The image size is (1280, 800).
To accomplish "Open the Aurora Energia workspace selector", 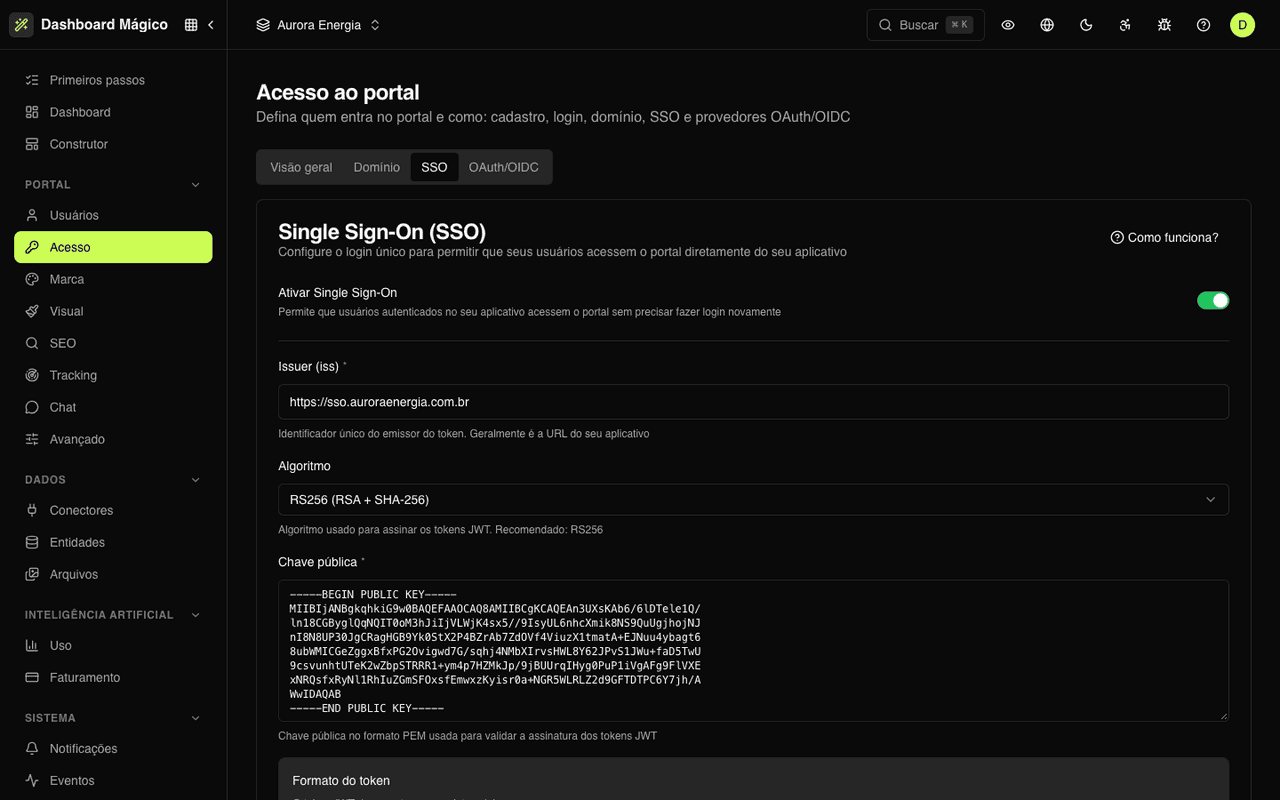I will 318,25.
